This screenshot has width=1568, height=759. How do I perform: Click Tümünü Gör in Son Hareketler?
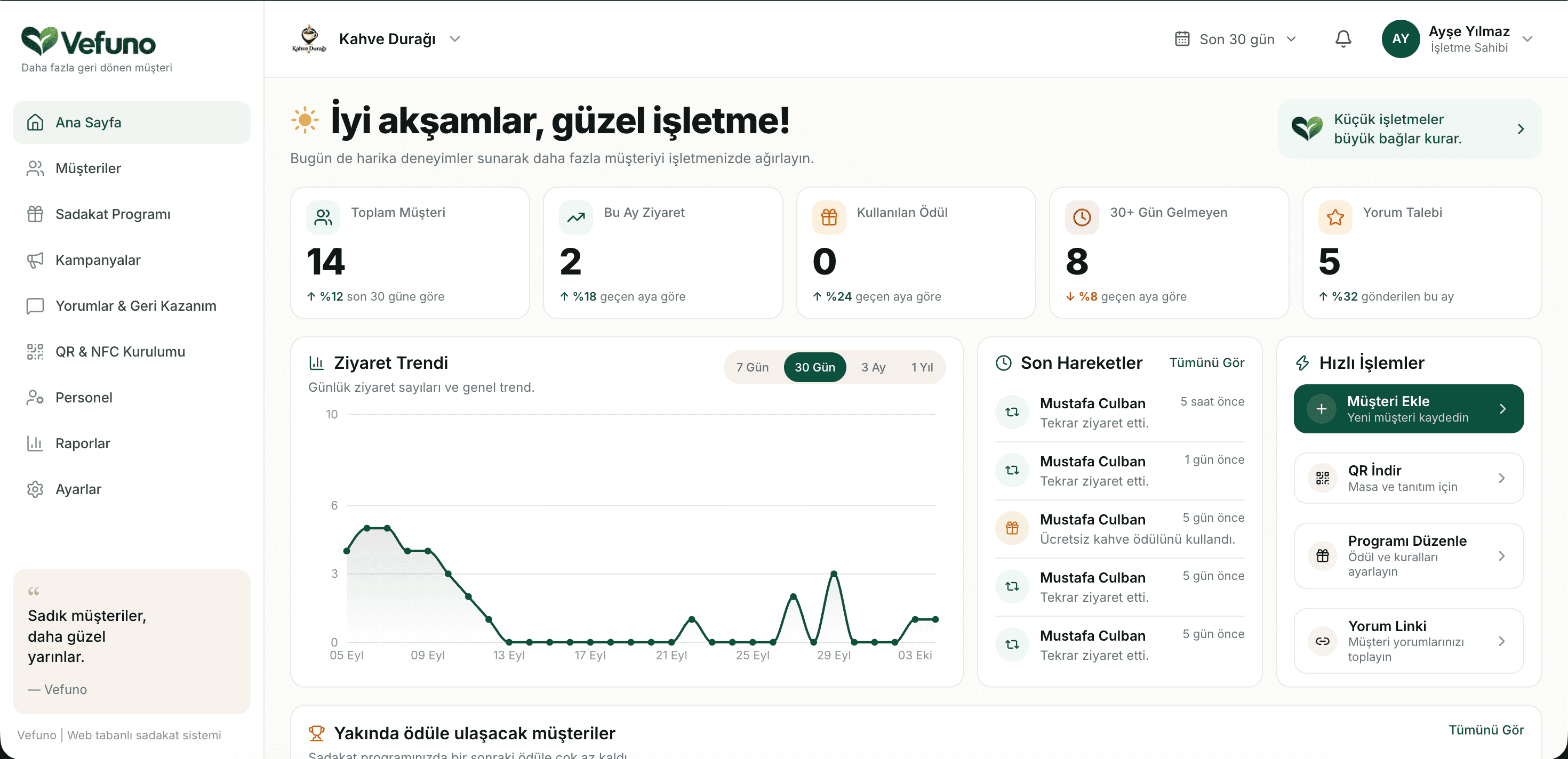(x=1206, y=362)
